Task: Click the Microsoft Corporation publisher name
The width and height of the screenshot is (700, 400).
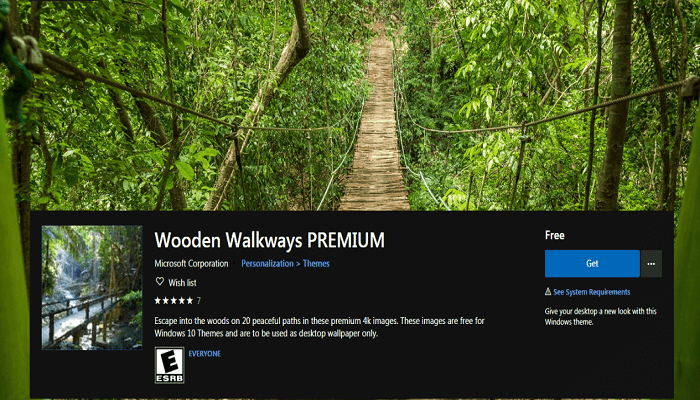Action: 191,263
